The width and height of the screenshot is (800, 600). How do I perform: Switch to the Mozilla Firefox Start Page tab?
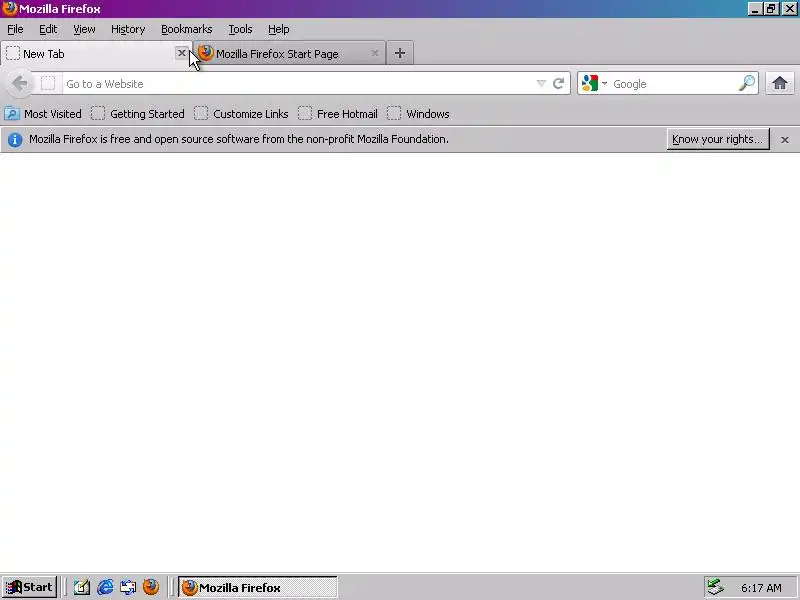289,54
